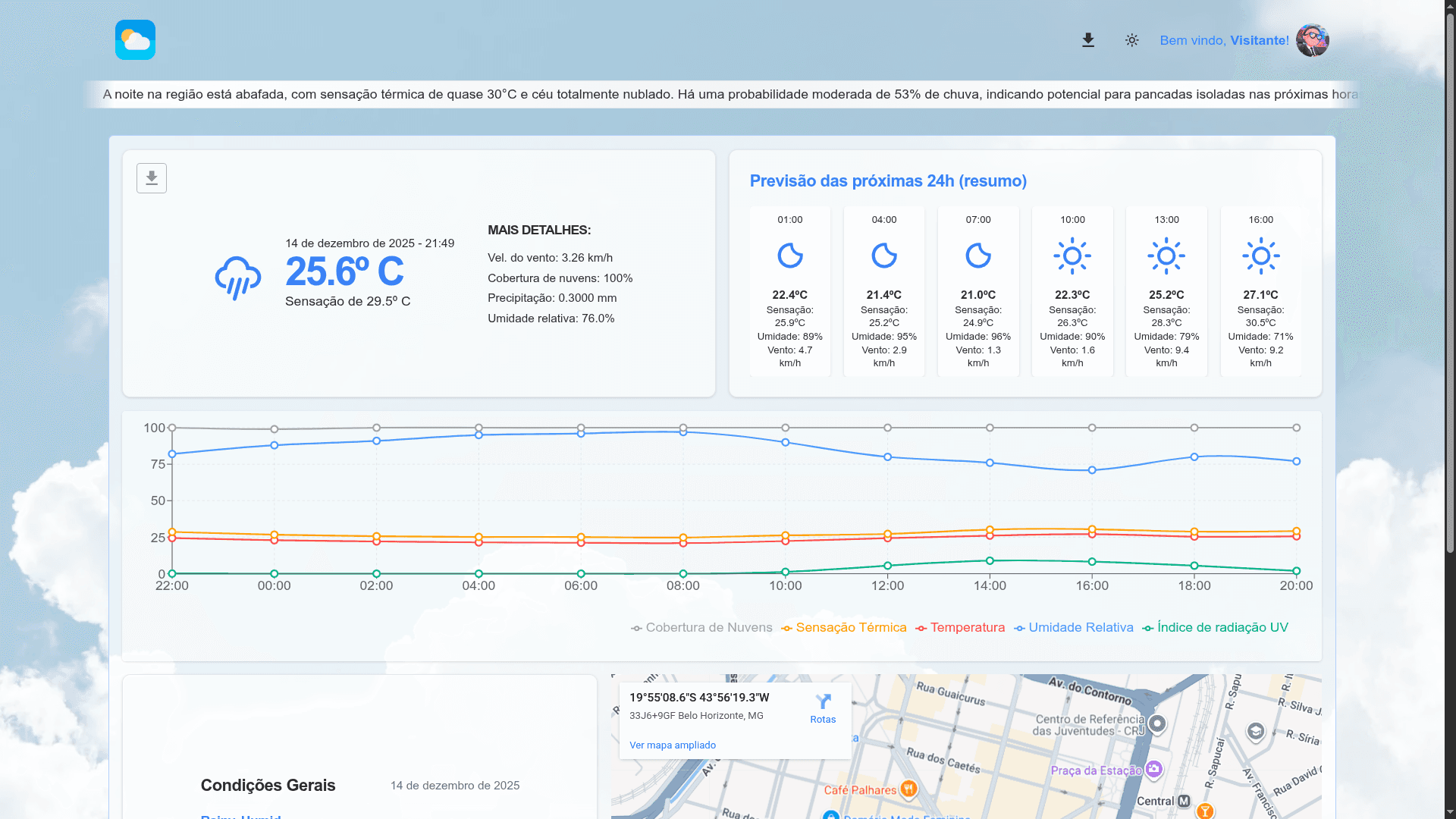Toggle the theme sun icon in the header
Screen dimensions: 1456x819
(1131, 40)
